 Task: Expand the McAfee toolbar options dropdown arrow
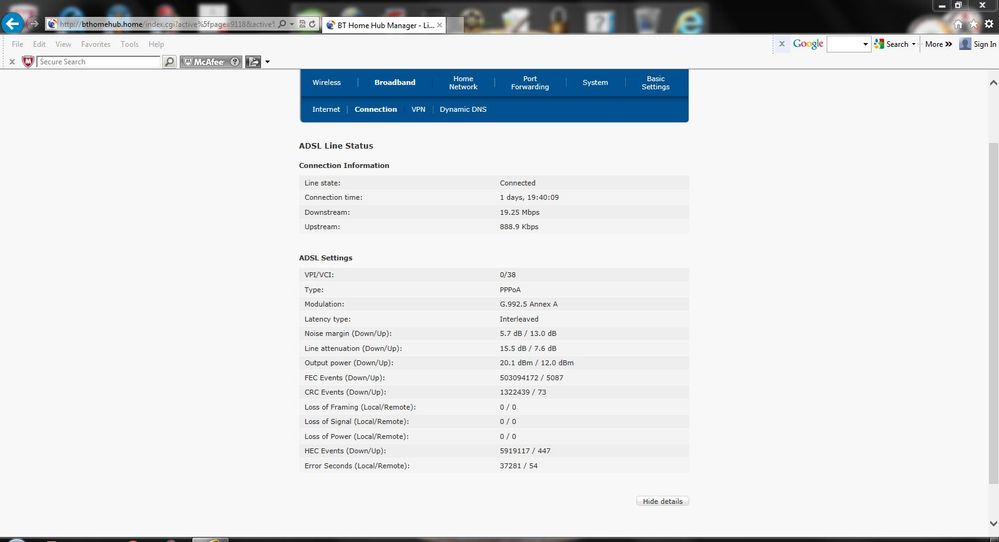267,62
